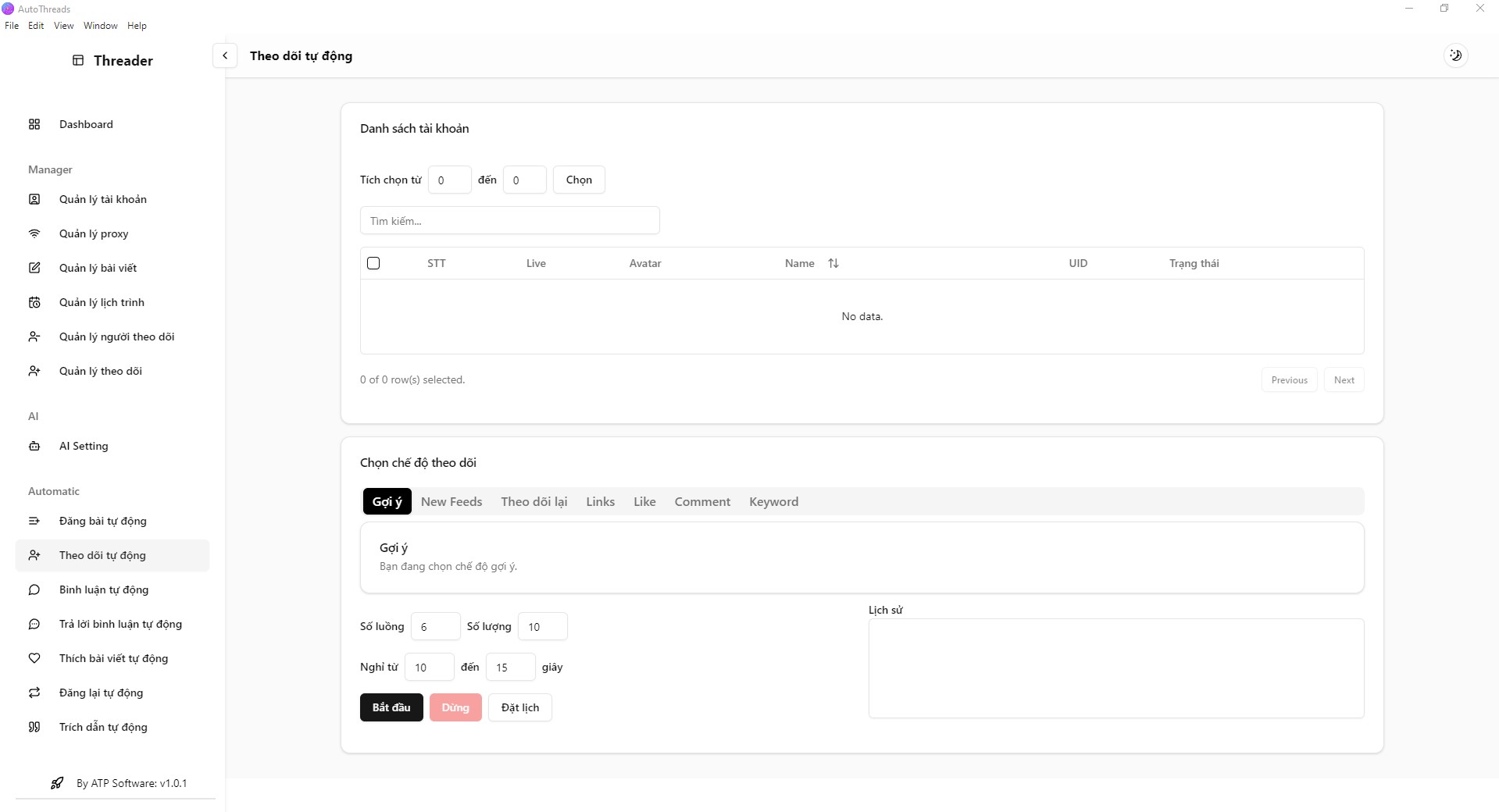Screen dimensions: 1499x812
Task: Select Quản lý tài khoản in the sidebar
Action: (102, 199)
